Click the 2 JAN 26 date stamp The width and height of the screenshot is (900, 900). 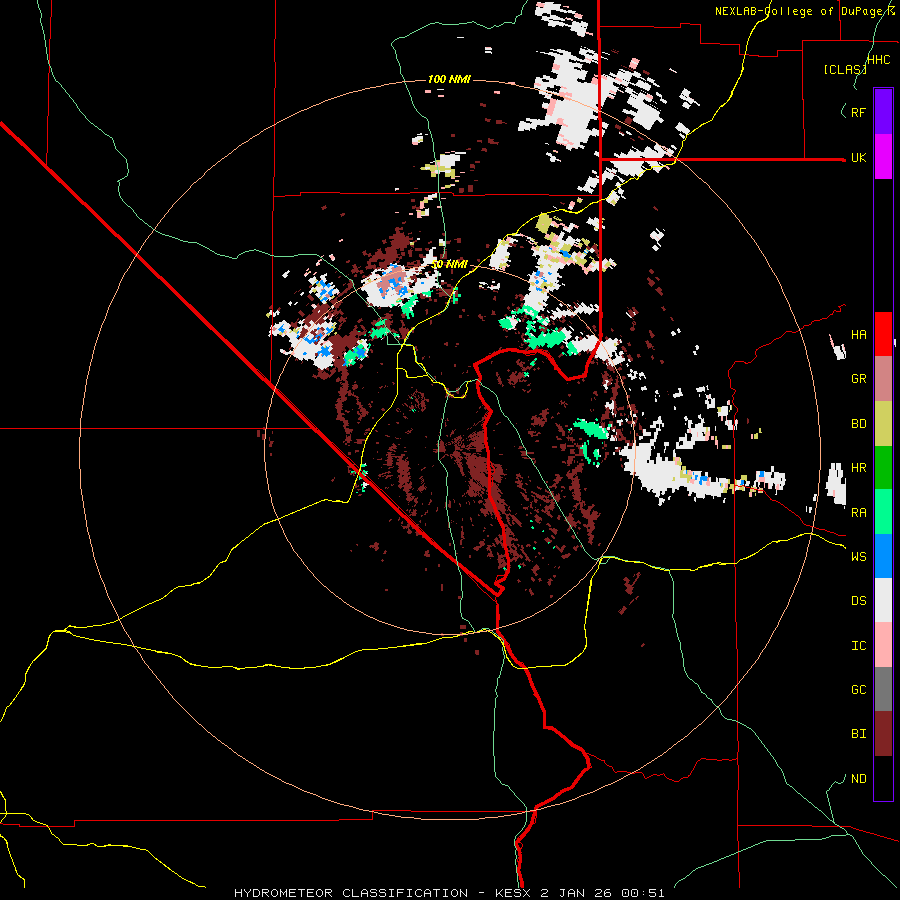(x=577, y=893)
